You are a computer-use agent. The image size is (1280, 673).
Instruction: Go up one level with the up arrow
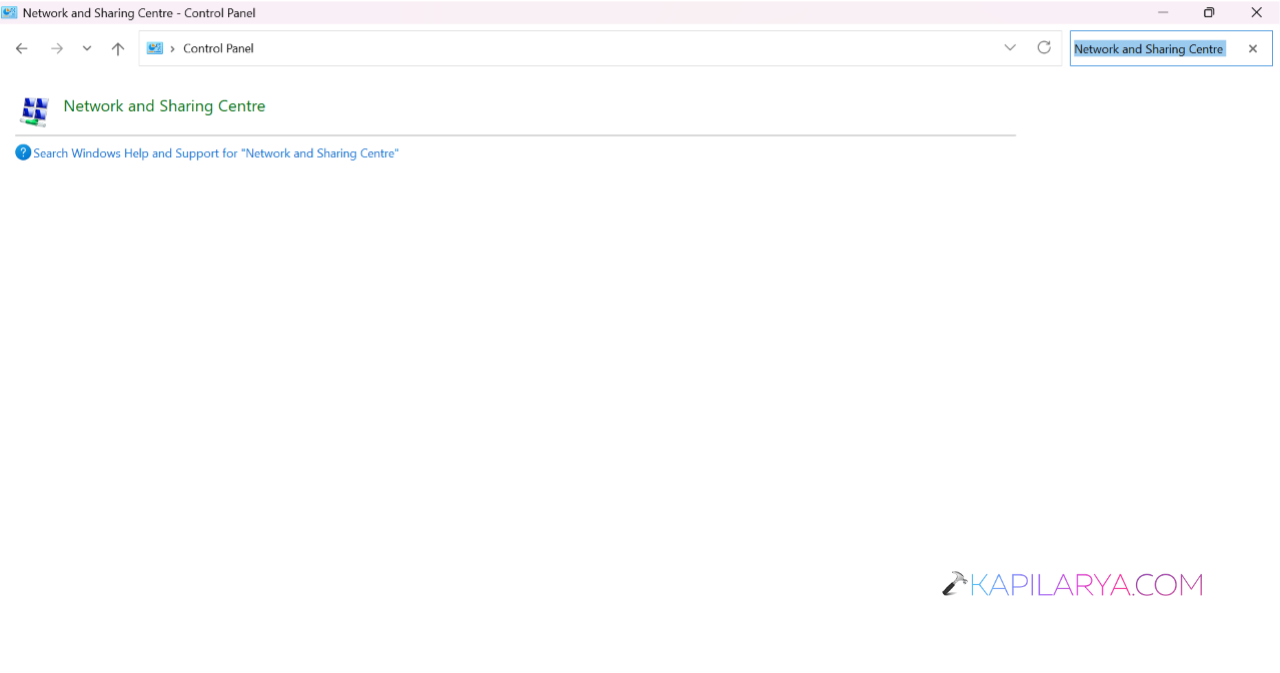click(x=118, y=48)
